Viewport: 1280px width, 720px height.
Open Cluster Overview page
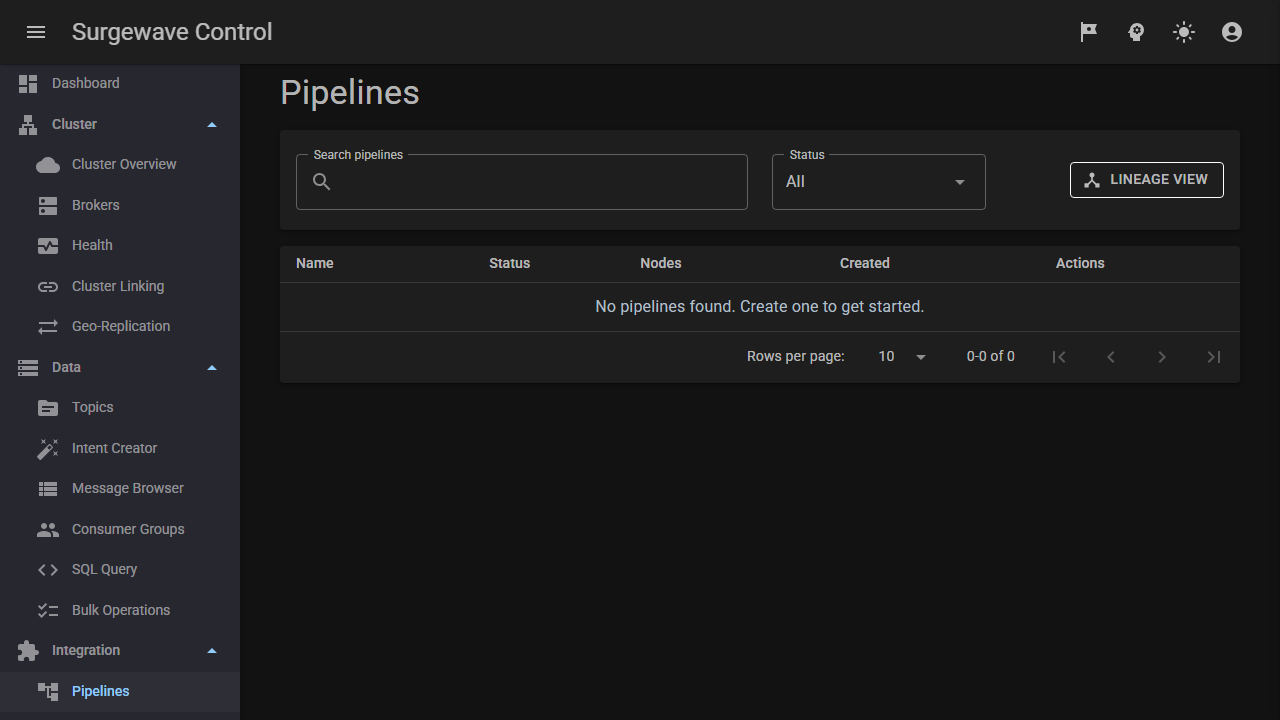click(x=120, y=165)
